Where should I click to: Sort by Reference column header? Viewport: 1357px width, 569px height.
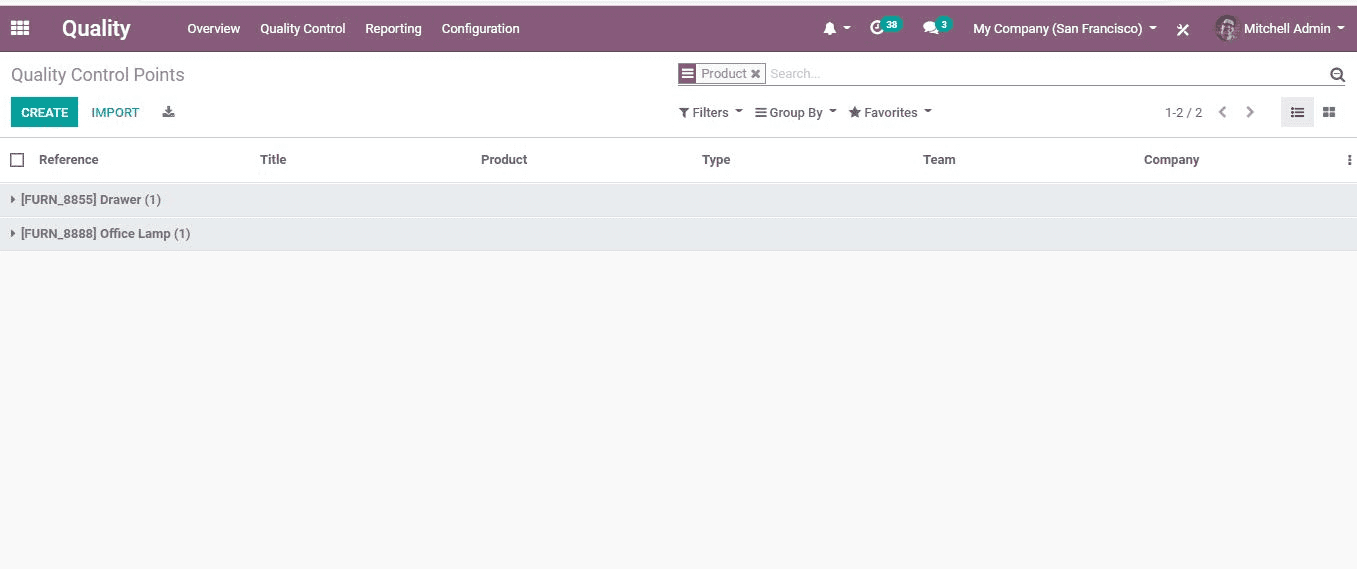click(x=68, y=160)
